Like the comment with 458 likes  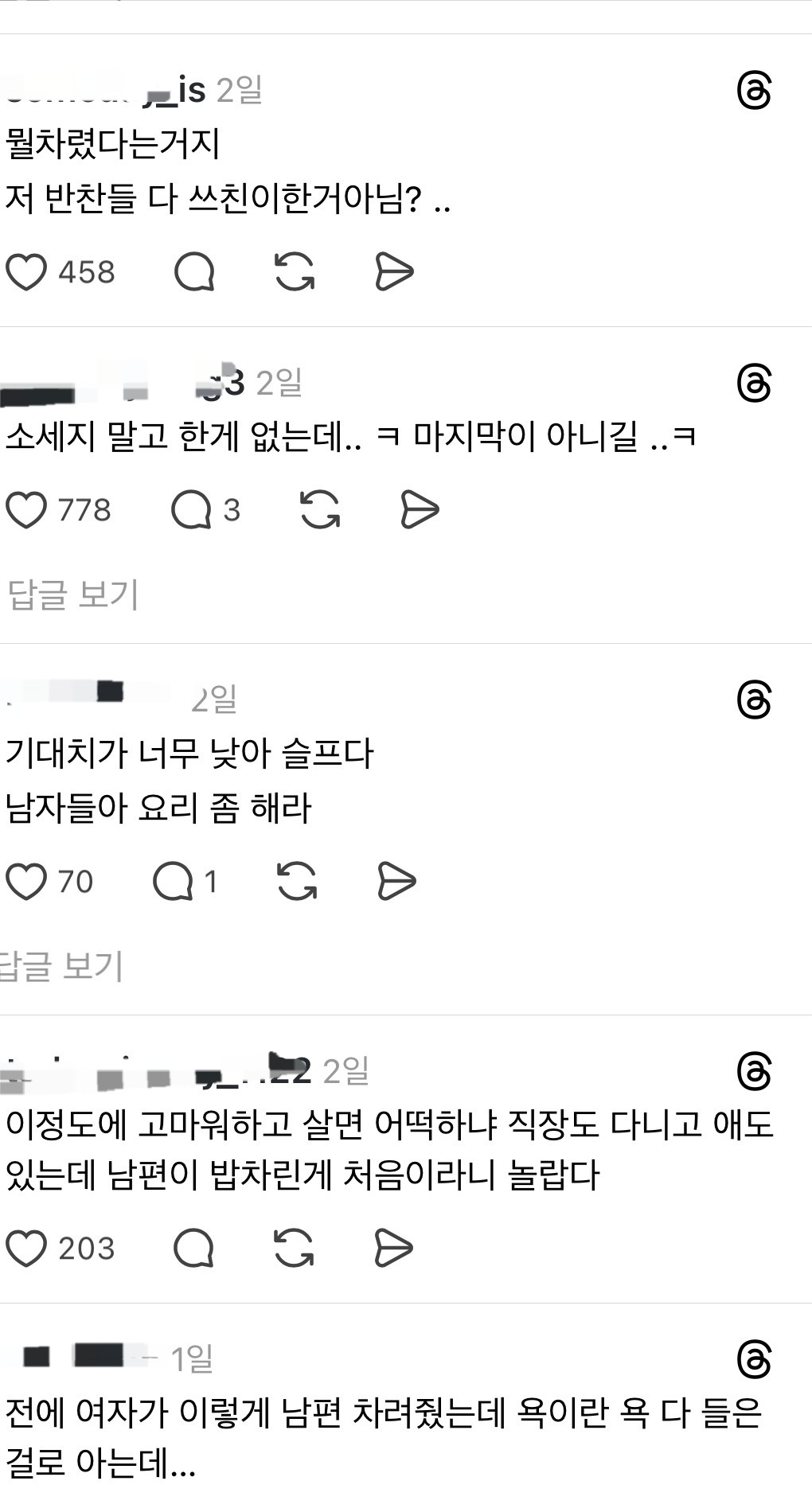click(x=27, y=272)
